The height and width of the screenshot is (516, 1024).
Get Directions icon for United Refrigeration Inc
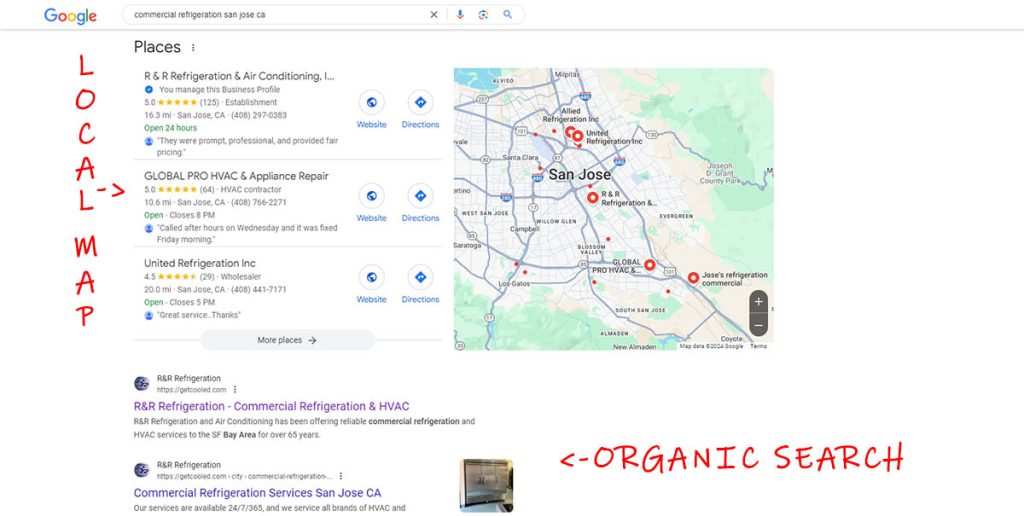[x=421, y=277]
